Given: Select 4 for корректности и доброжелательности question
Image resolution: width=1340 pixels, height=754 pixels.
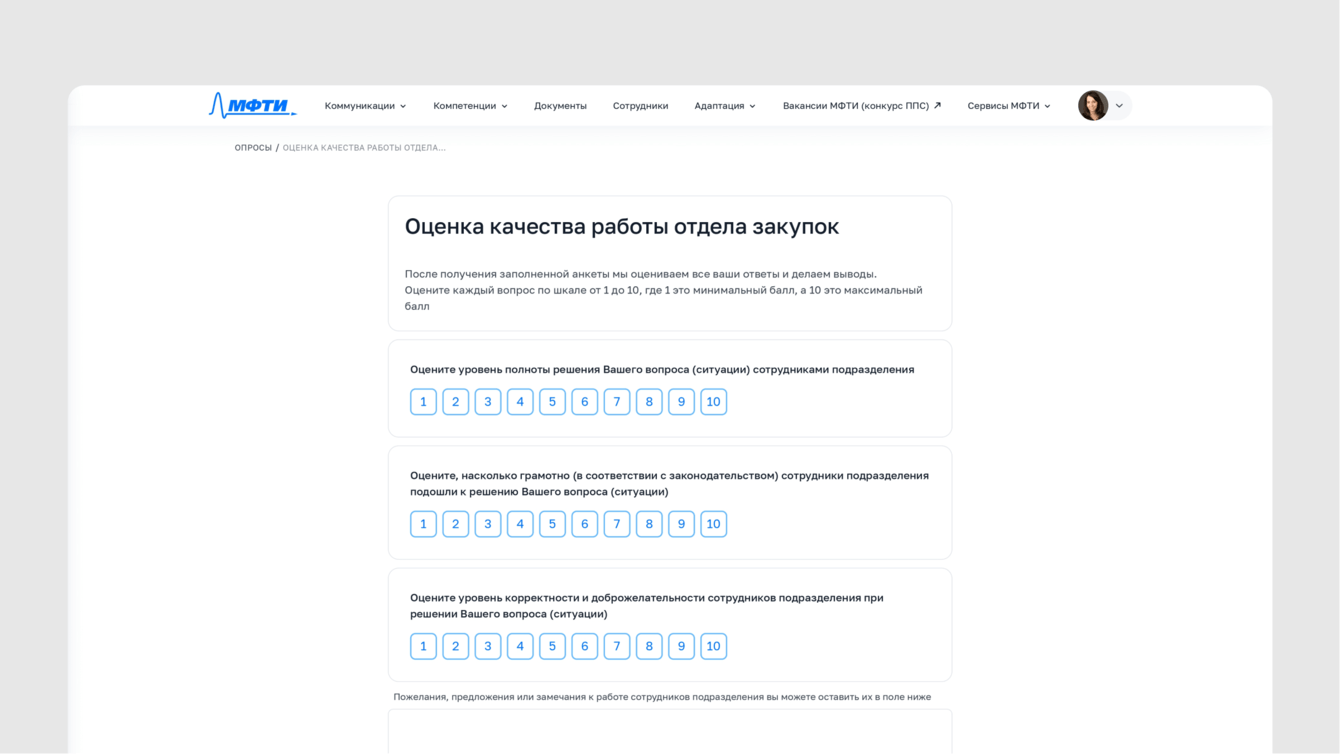Looking at the screenshot, I should [520, 646].
